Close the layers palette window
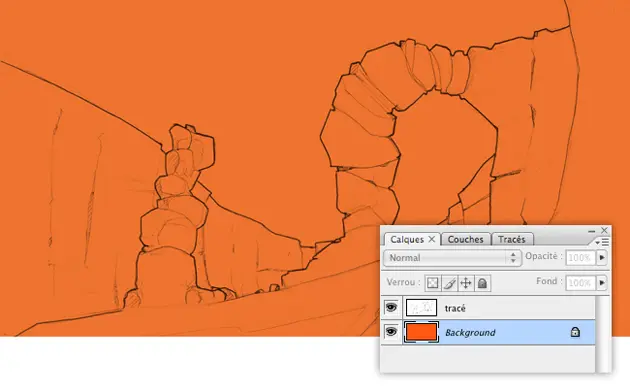Viewport: 630px width, 392px height. [604, 230]
